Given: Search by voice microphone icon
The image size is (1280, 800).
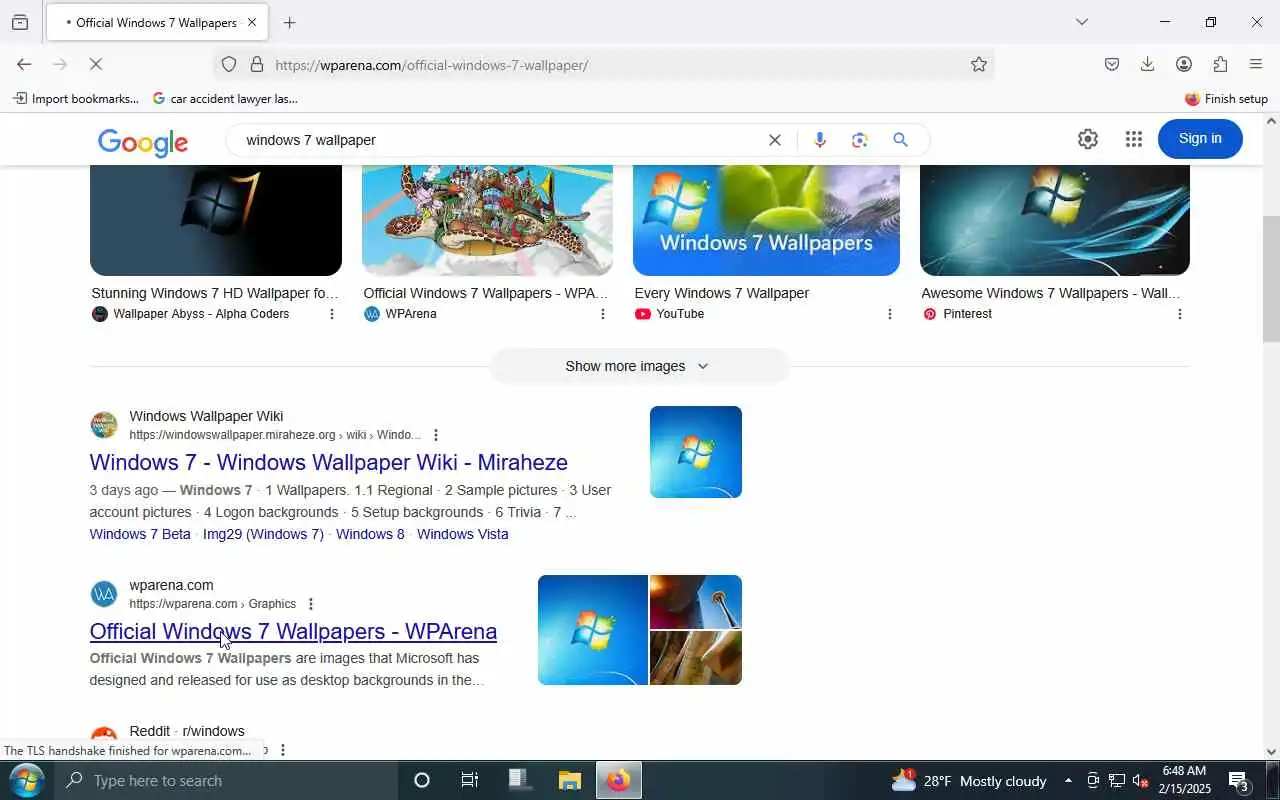Looking at the screenshot, I should click(x=820, y=140).
